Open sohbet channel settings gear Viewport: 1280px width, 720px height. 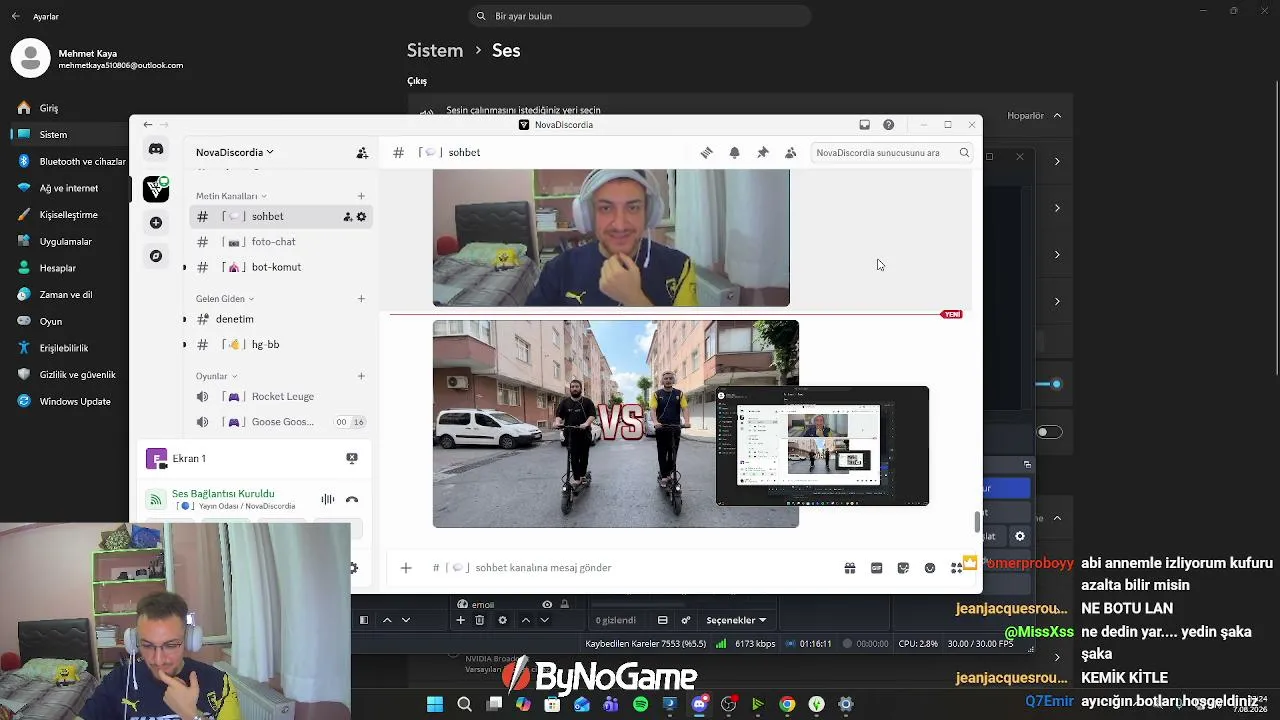click(361, 217)
